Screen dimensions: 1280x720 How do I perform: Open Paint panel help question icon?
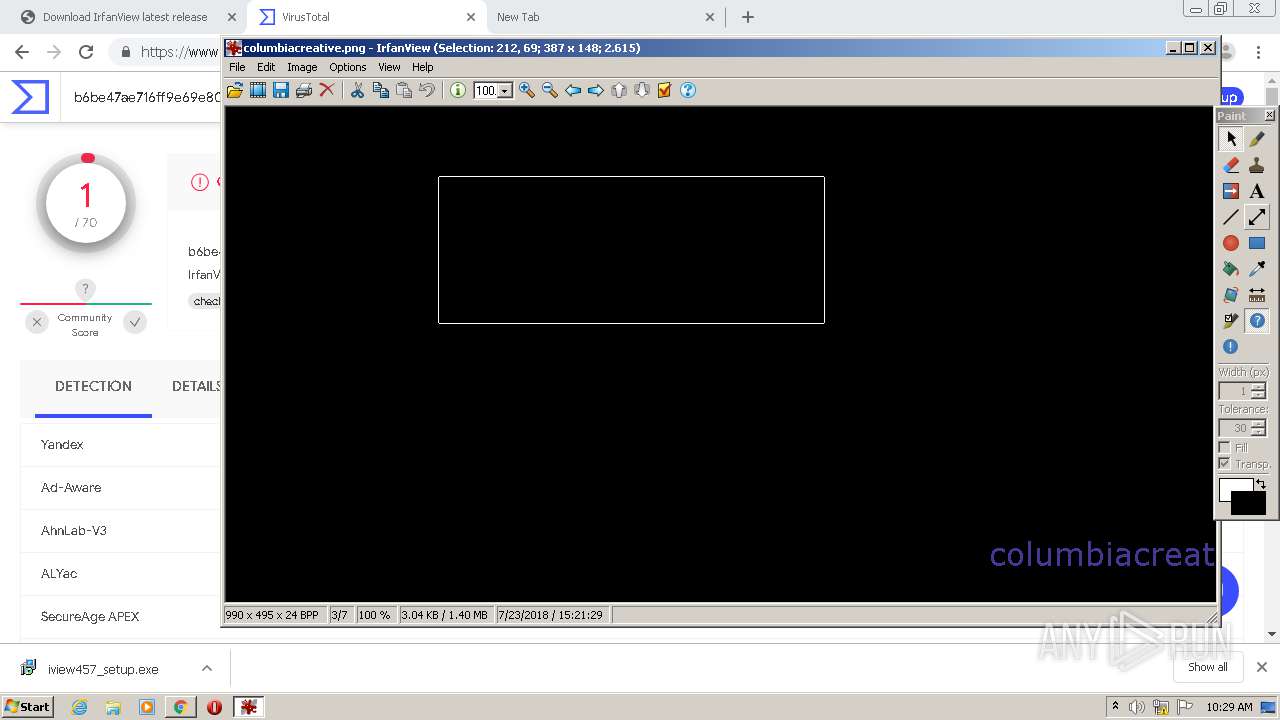pyautogui.click(x=1257, y=321)
